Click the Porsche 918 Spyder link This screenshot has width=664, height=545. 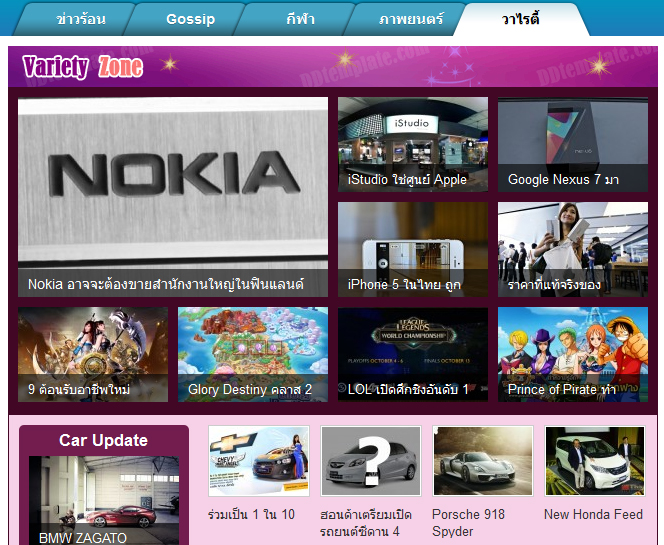tap(468, 523)
